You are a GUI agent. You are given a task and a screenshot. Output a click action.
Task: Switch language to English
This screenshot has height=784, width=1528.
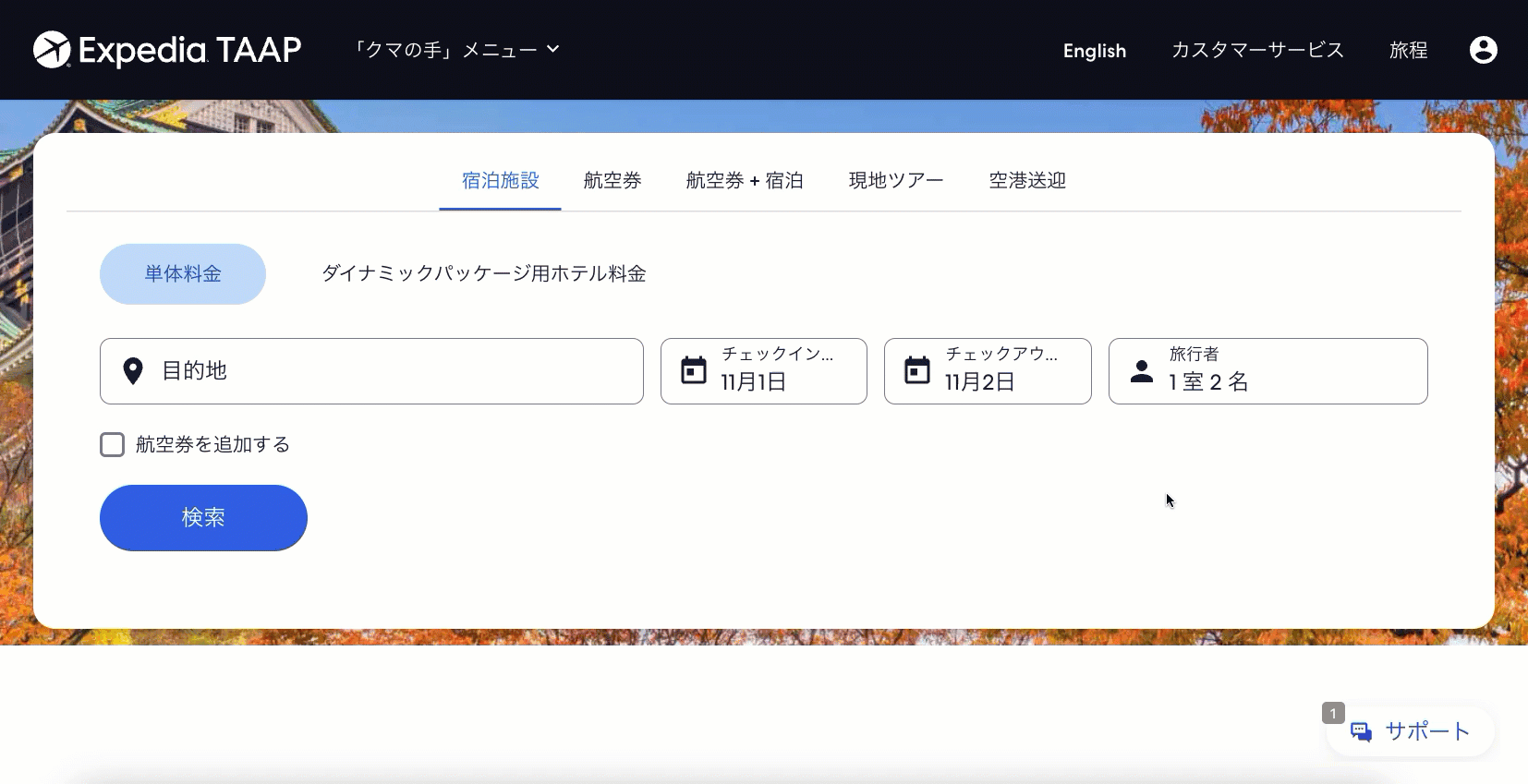click(1095, 51)
